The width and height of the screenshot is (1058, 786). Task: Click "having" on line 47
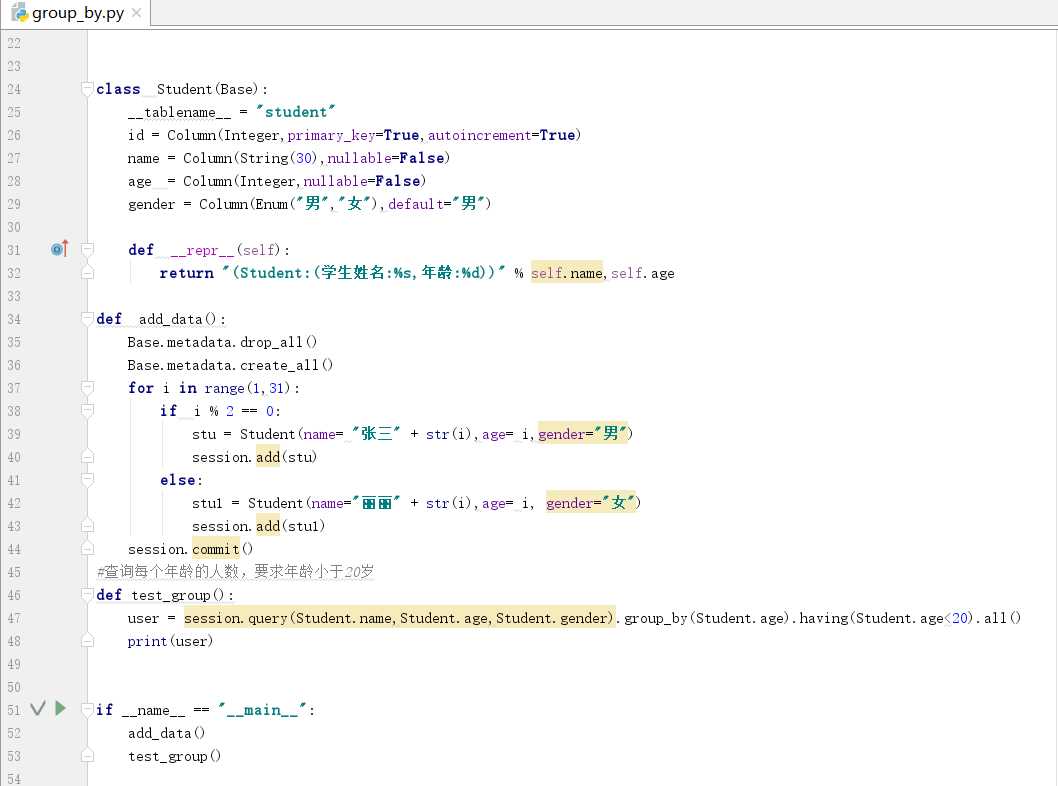point(823,618)
